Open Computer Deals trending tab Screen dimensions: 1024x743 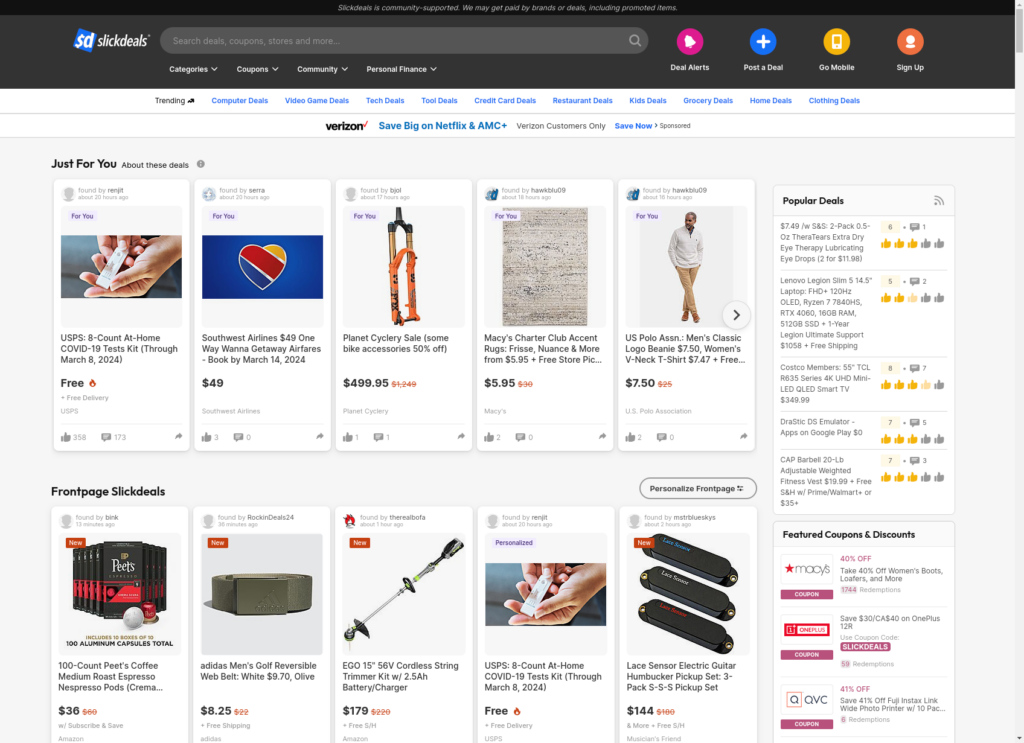coord(240,101)
